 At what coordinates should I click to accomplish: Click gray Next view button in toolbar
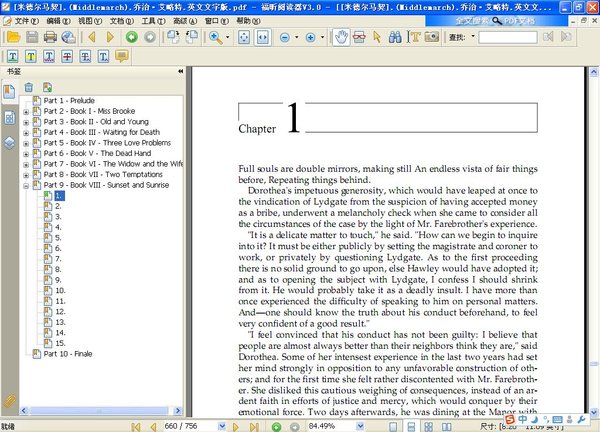[150, 37]
